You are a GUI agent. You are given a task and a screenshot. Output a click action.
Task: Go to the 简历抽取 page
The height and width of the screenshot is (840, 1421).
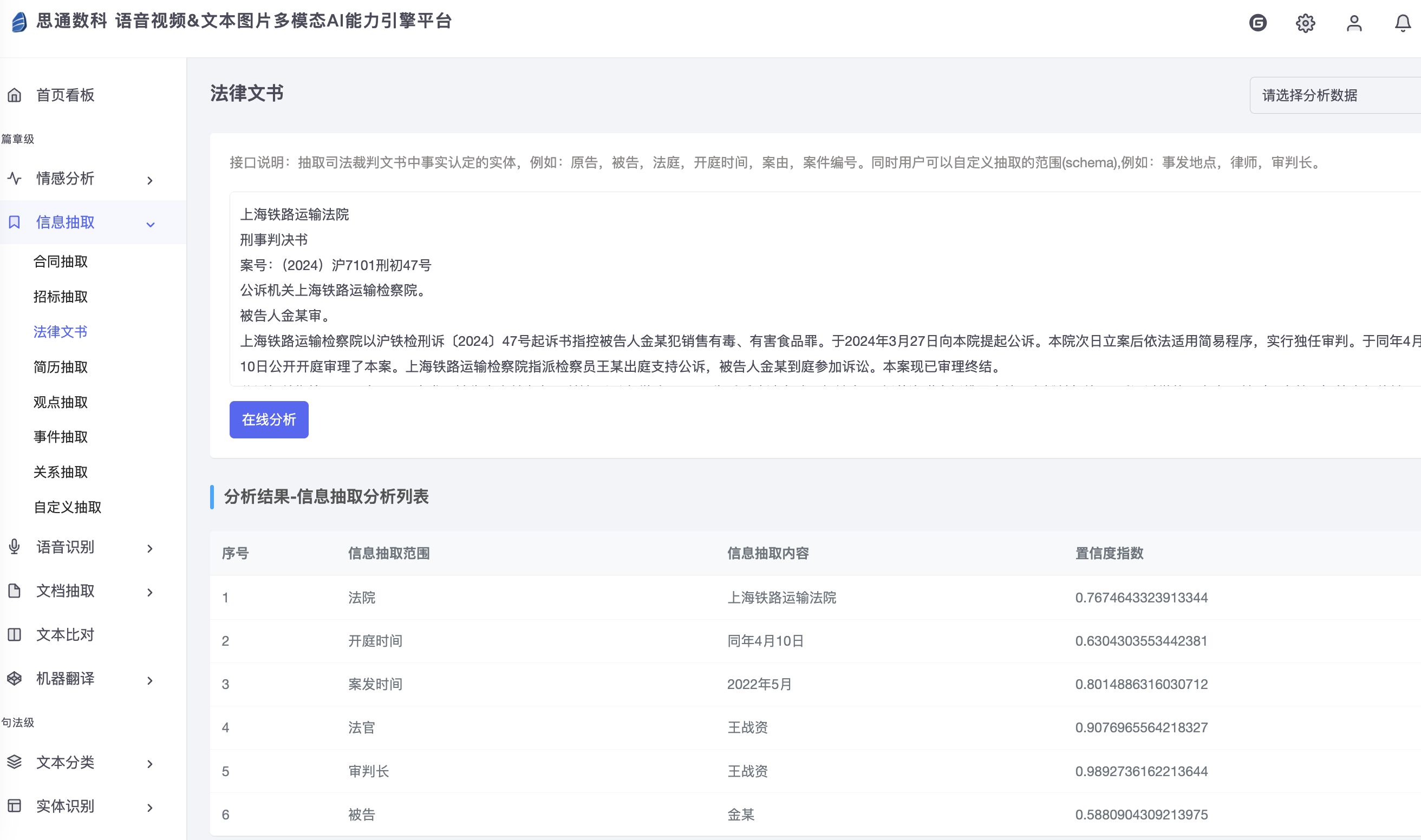(61, 367)
